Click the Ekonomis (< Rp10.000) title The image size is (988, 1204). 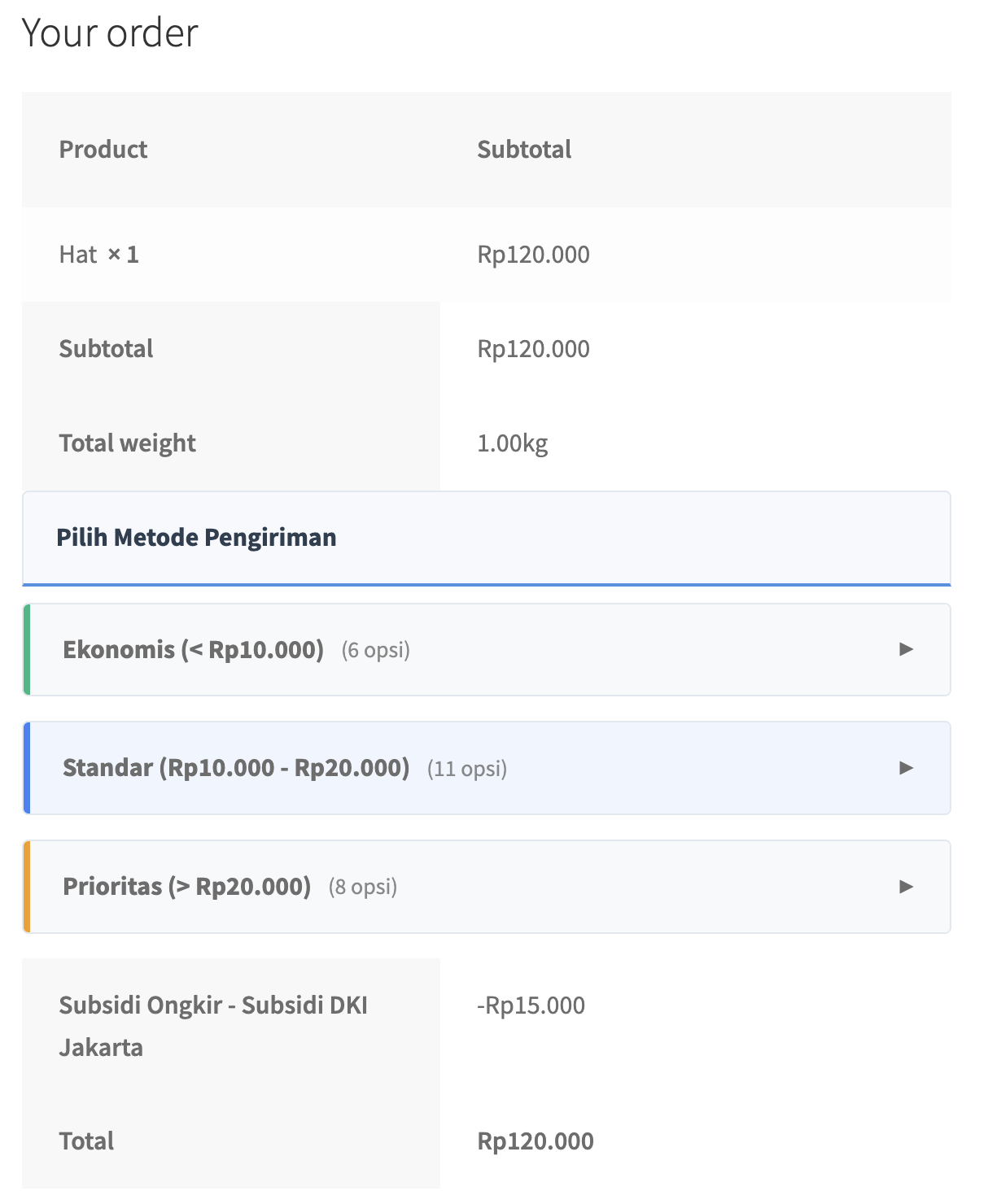(x=193, y=650)
